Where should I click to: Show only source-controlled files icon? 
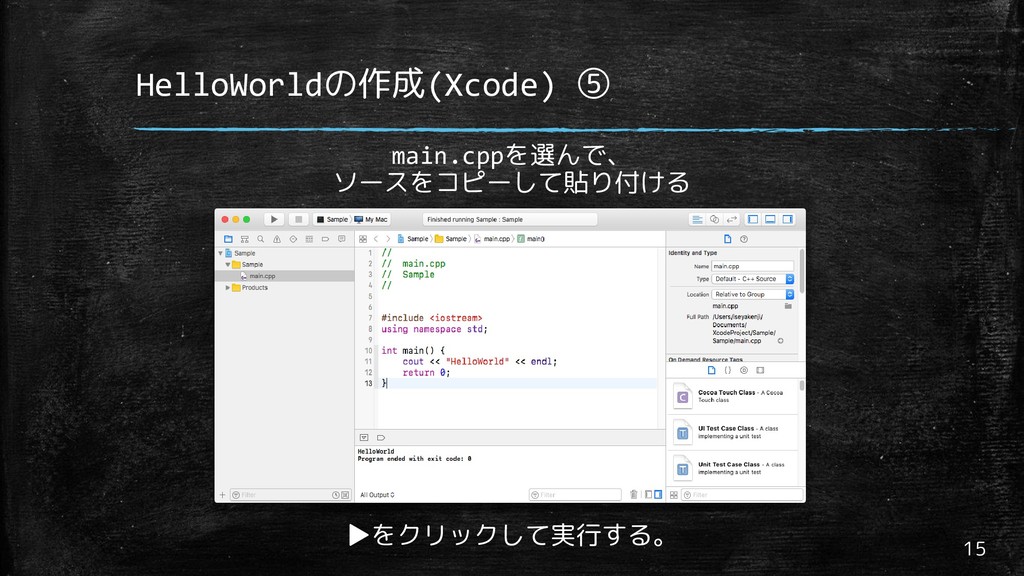[345, 495]
